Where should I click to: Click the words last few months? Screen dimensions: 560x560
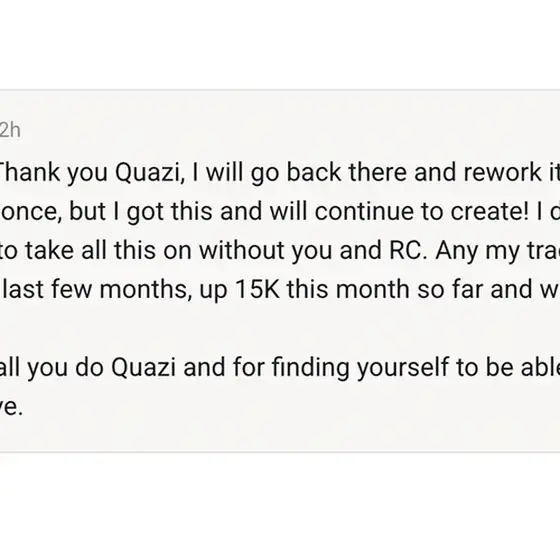(96, 289)
